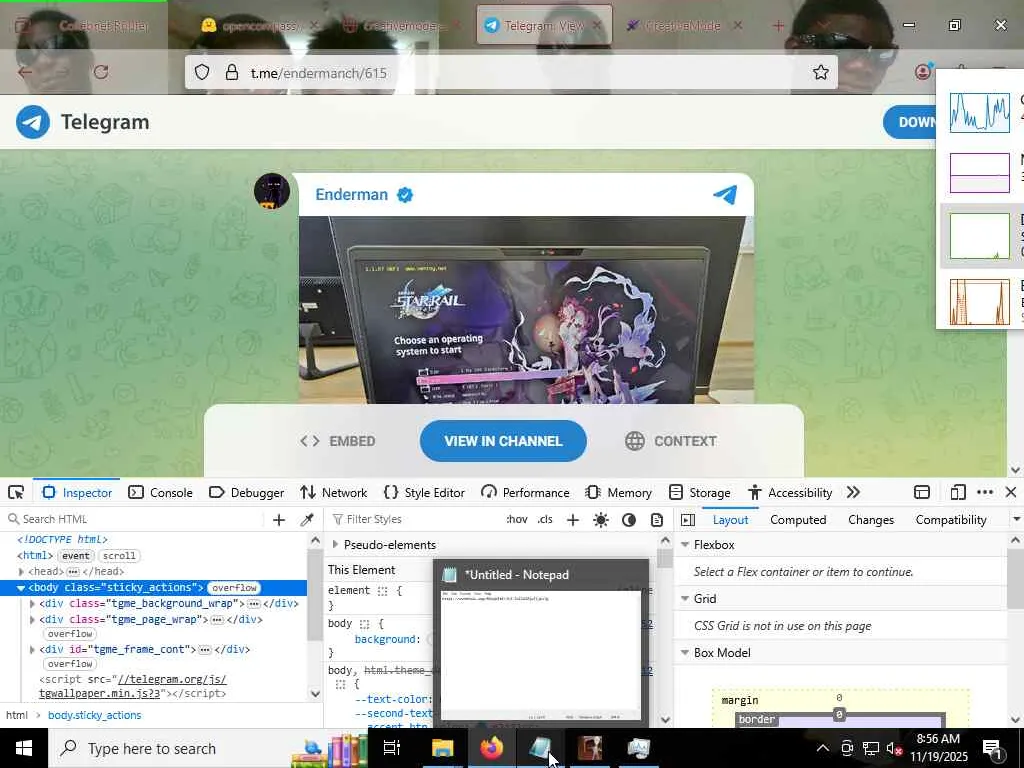Click the VIEW IN CHANNEL button
Image resolution: width=1024 pixels, height=768 pixels.
tap(503, 441)
